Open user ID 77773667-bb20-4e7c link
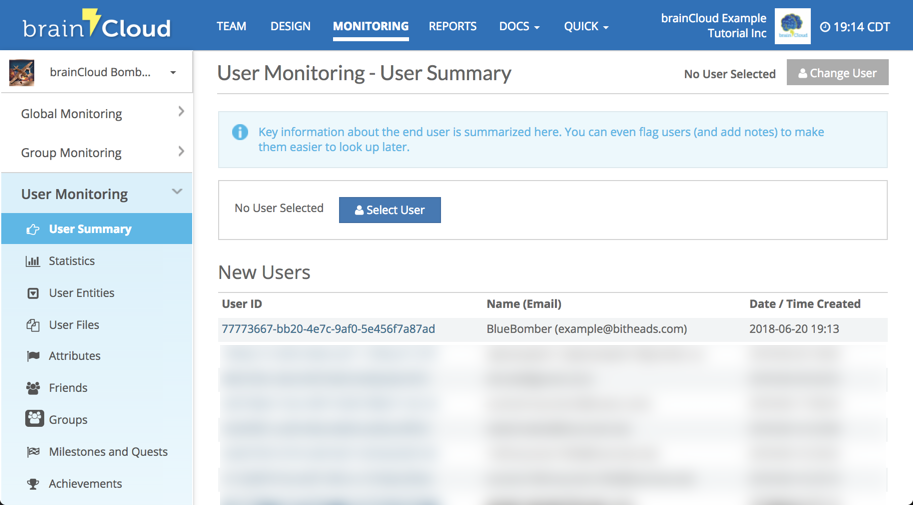Screen dimensions: 913x505 (328, 329)
